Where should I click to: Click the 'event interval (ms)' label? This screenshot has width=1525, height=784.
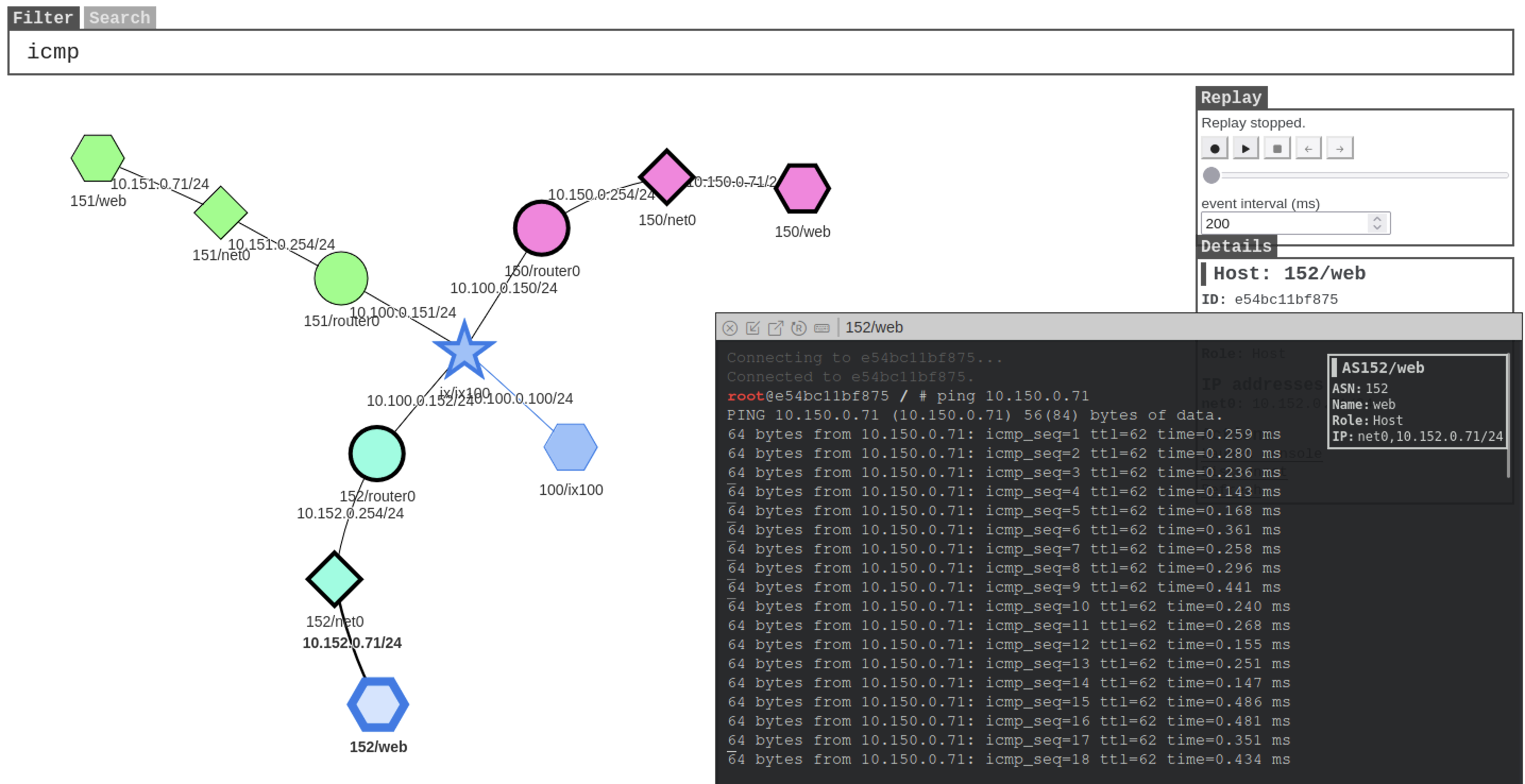pos(1260,203)
